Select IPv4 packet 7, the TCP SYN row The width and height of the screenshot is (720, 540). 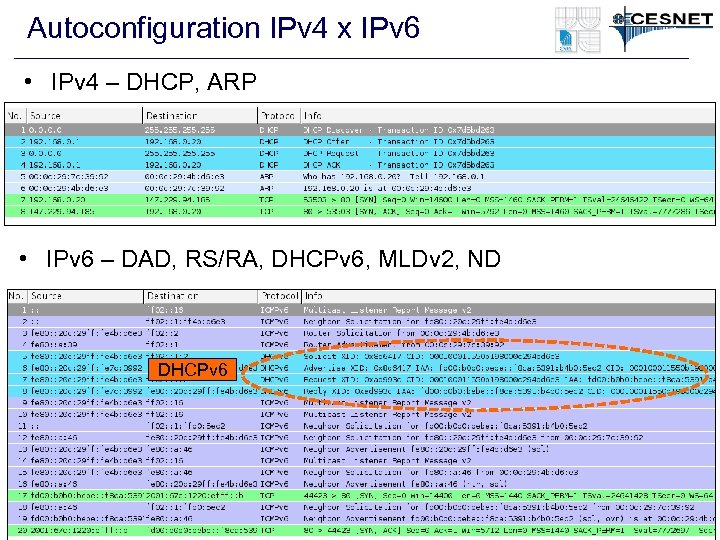coord(360,199)
